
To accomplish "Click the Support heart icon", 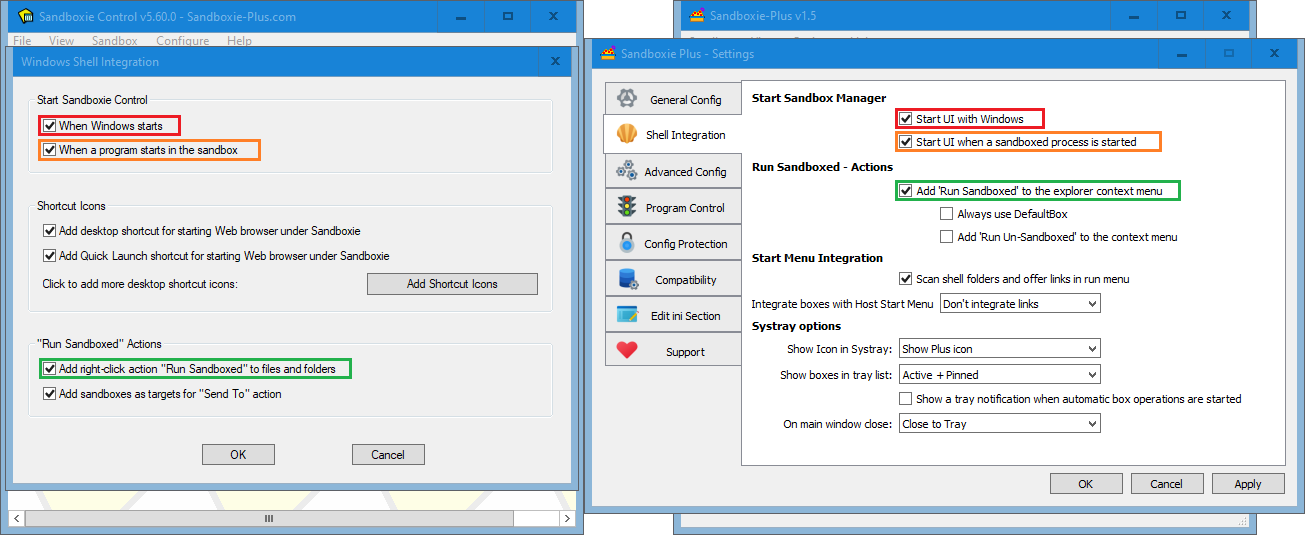I will (627, 351).
